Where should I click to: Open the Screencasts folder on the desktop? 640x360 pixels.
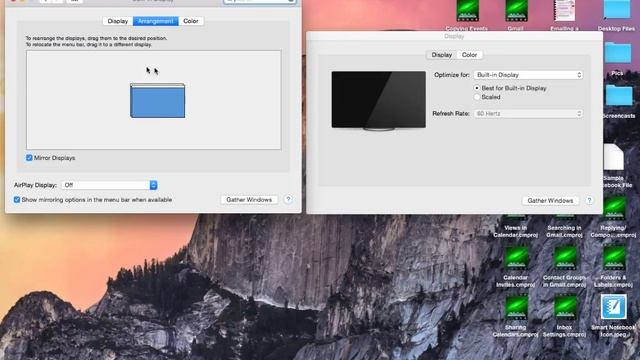pos(619,96)
